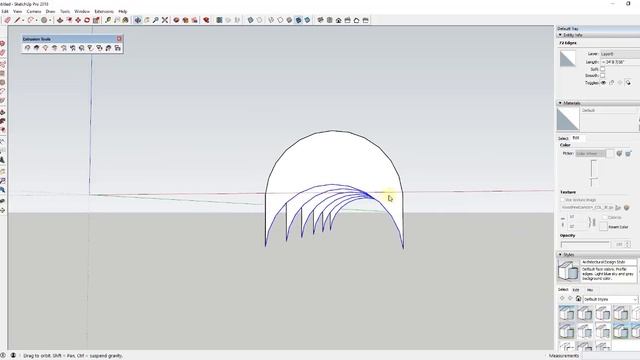Open the View menu
Screen dimensions: 640x360
coord(18,11)
